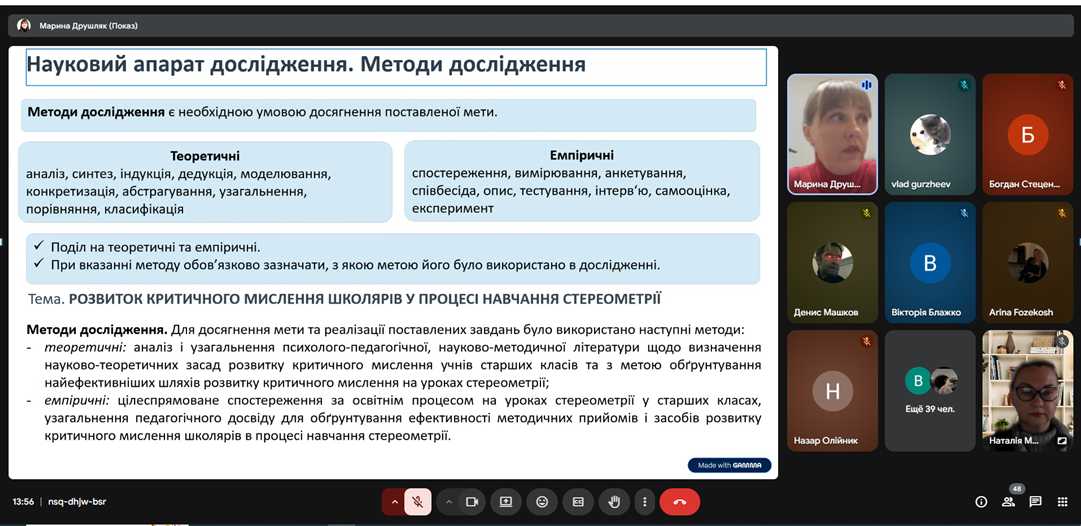Turn on the camera

coord(472,501)
